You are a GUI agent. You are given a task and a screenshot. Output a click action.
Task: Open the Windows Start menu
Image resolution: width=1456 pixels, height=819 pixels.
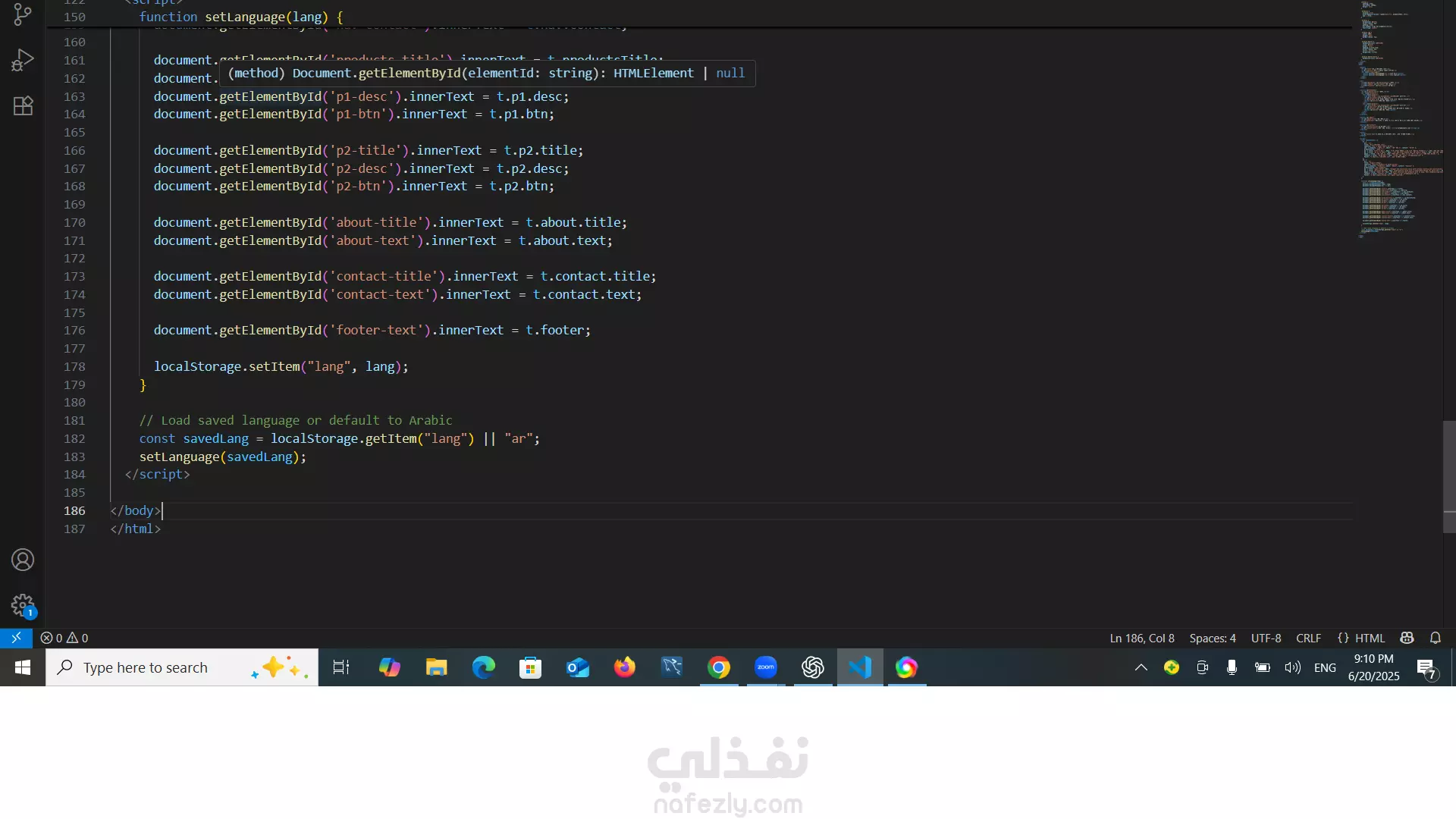tap(23, 667)
